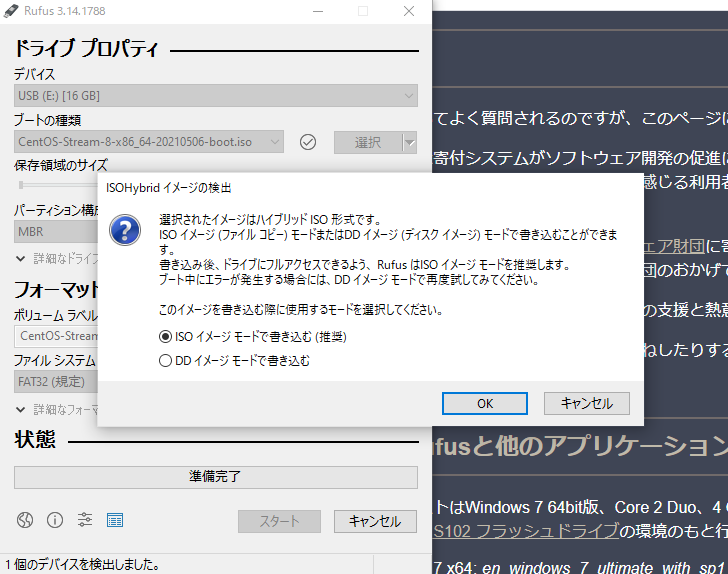Open the FAT32 file system dropdown
Viewport: 728px width, 574px height.
pos(56,382)
